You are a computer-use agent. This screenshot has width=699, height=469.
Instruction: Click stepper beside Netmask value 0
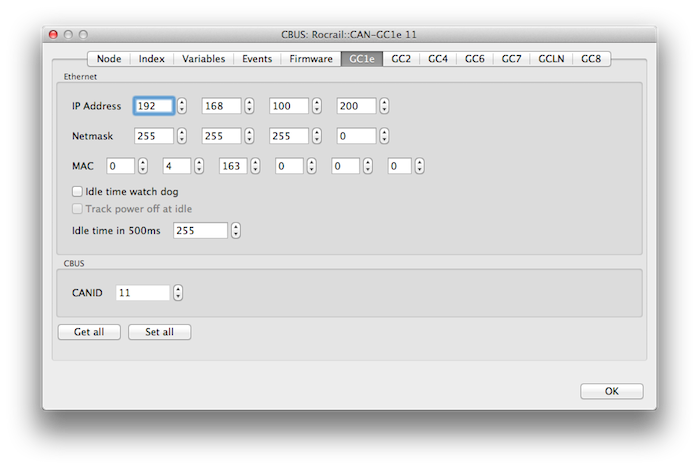384,136
